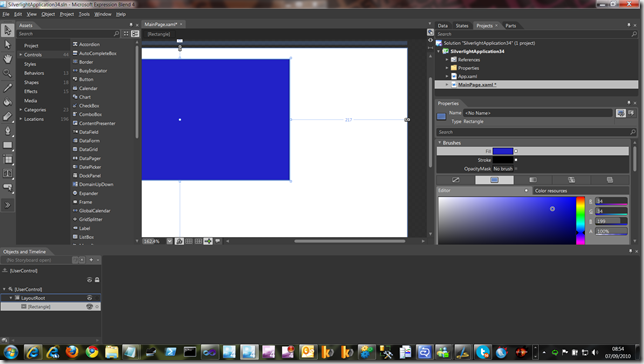Toggle snapping to gridlines
Image resolution: width=644 pixels, height=364 pixels.
point(198,241)
